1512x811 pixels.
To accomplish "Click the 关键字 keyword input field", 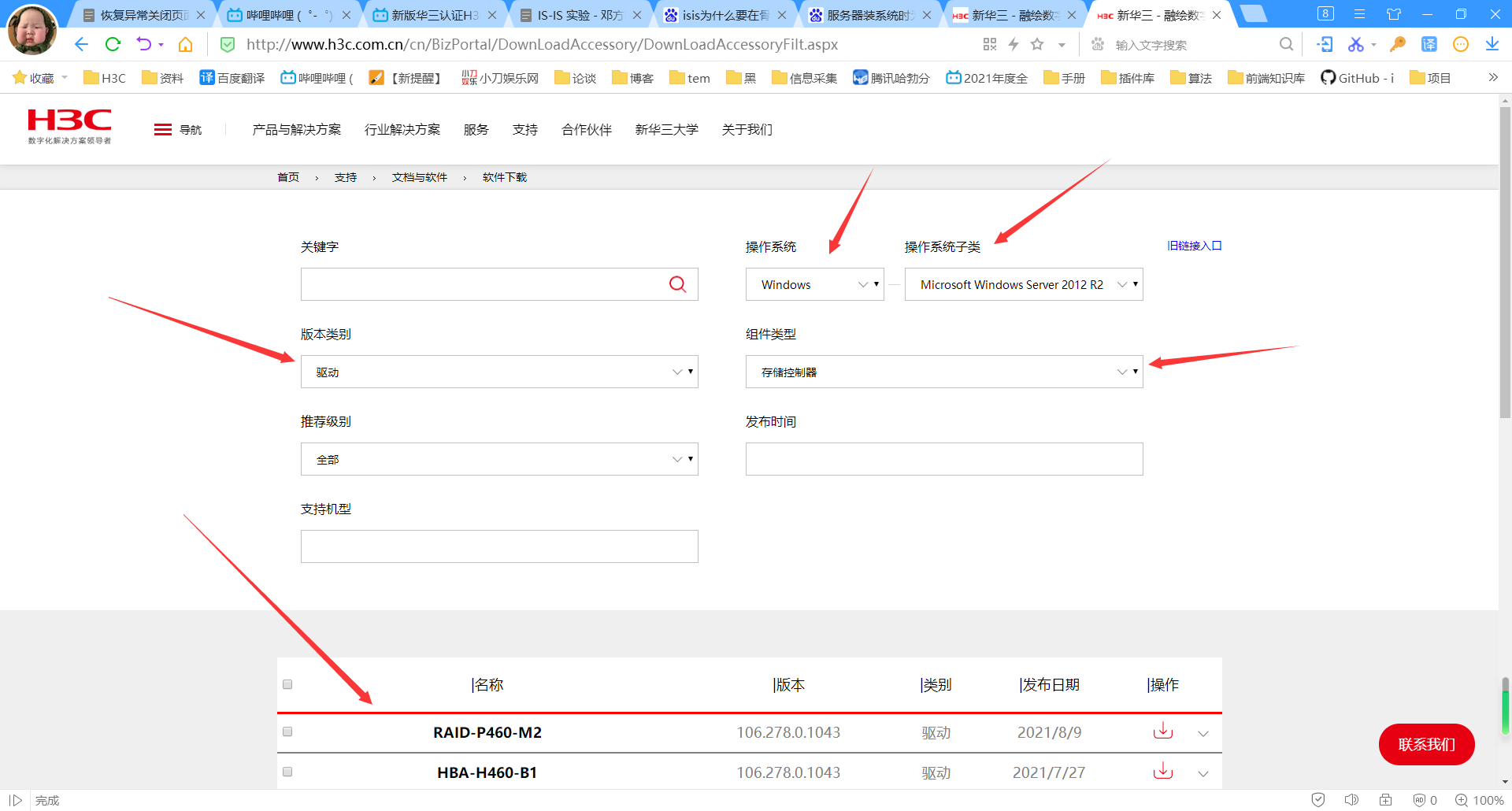I will (x=499, y=284).
